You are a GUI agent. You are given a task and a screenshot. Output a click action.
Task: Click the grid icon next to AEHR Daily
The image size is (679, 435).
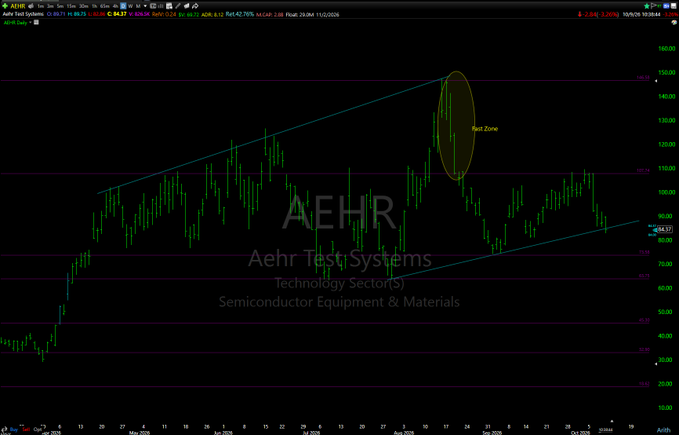point(36,23)
